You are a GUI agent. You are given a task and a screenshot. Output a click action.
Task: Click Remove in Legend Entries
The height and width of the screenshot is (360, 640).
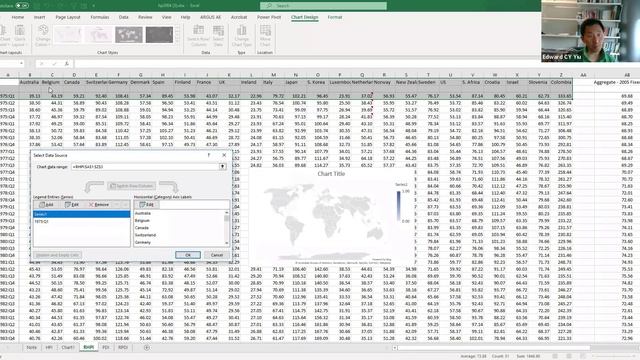[x=98, y=204]
